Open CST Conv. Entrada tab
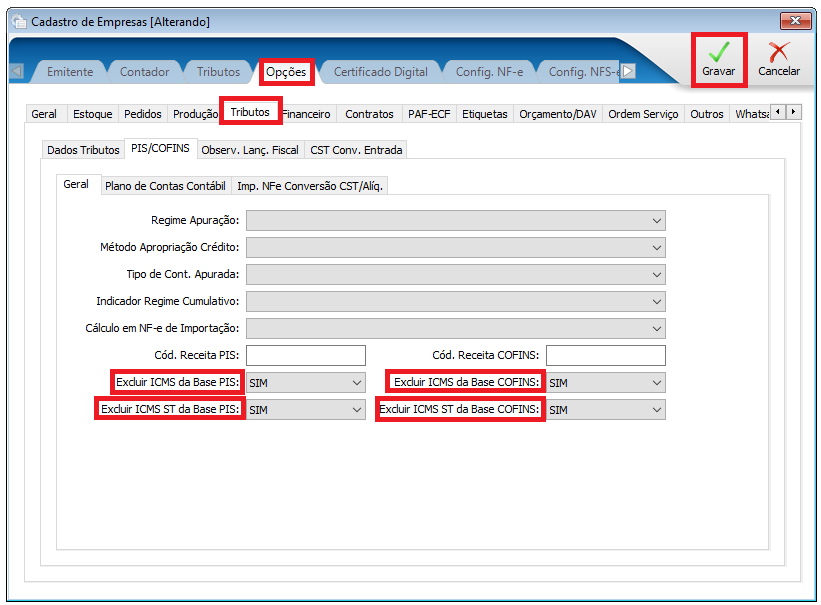The image size is (821, 605). (356, 150)
